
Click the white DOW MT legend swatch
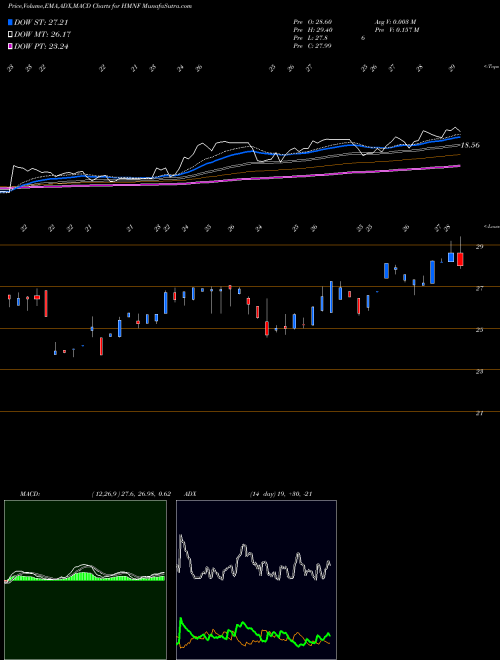point(10,34)
